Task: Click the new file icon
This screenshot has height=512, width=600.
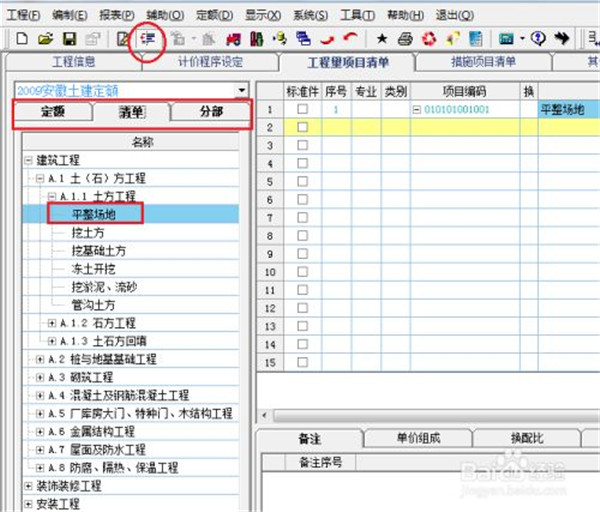Action: pos(22,39)
